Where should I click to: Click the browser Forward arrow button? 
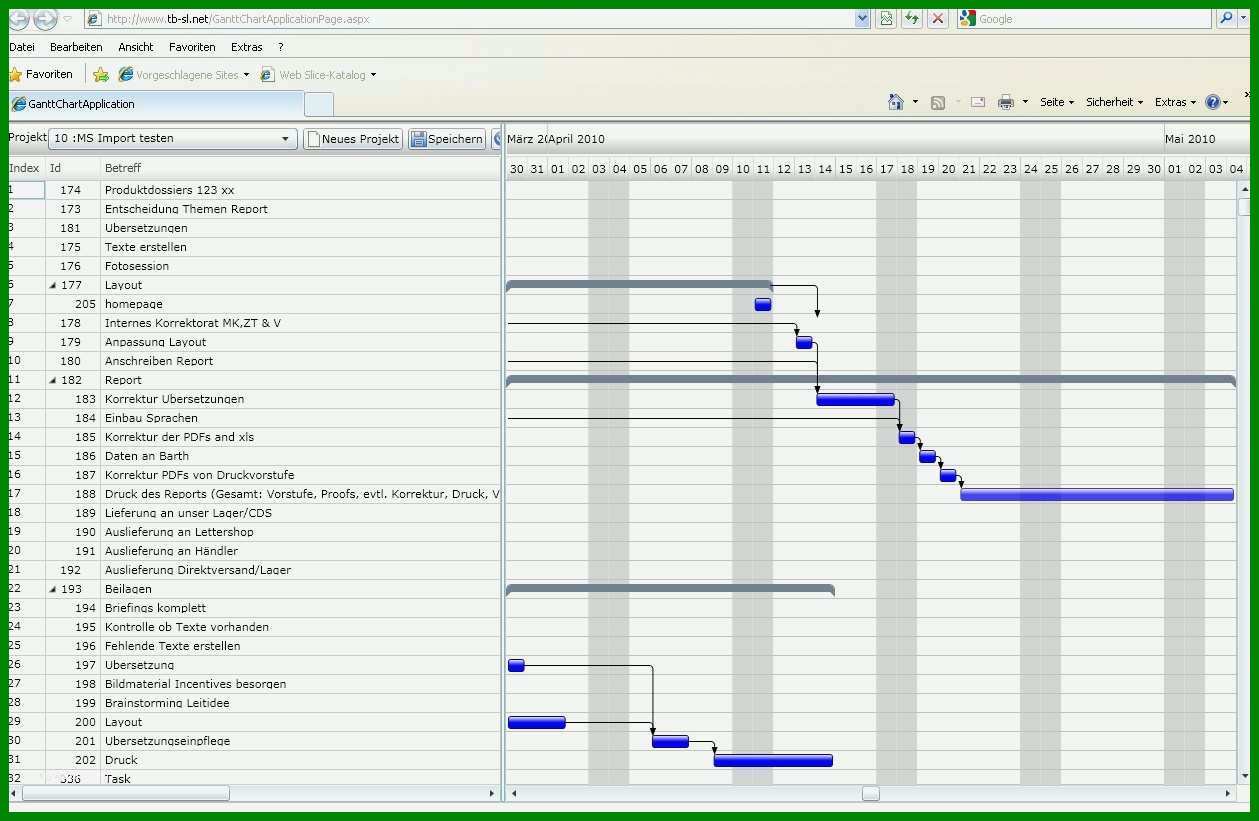(45, 19)
